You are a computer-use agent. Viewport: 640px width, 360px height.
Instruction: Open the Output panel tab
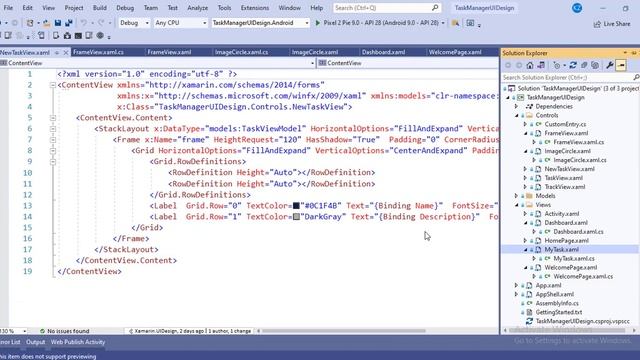pos(36,342)
